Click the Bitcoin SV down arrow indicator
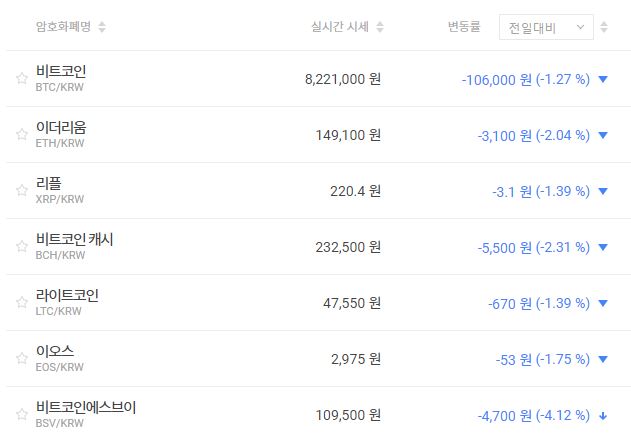 click(x=602, y=415)
